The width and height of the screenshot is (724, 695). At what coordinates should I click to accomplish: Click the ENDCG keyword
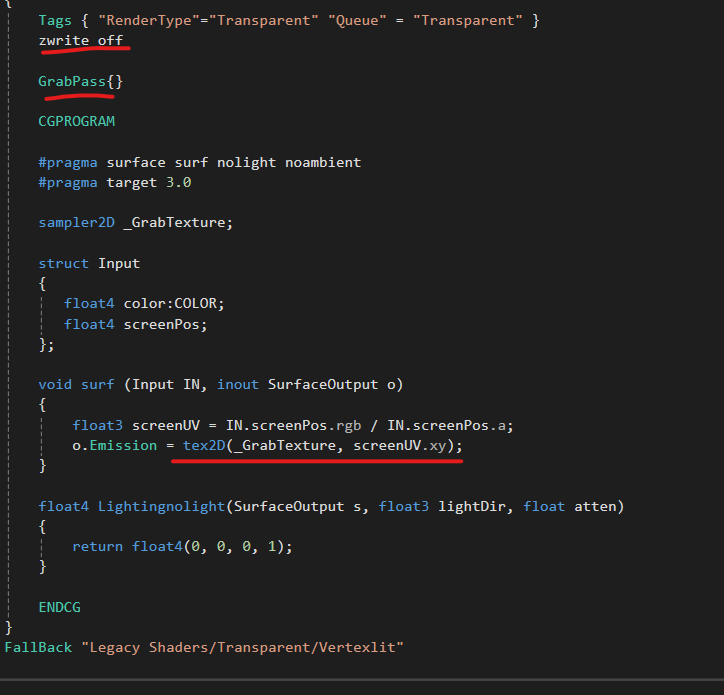[59, 607]
